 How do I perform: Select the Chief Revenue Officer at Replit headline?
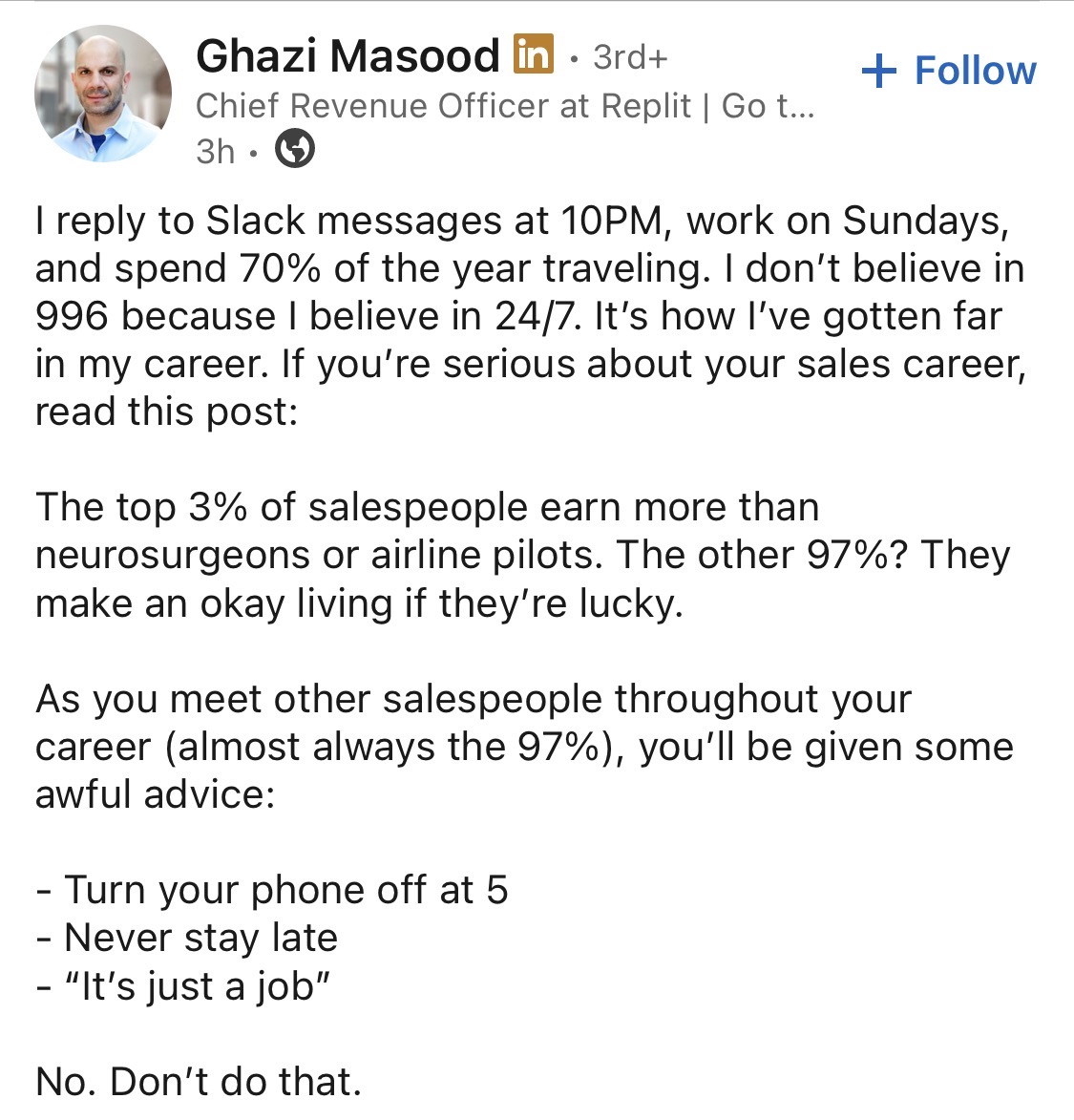tap(444, 106)
